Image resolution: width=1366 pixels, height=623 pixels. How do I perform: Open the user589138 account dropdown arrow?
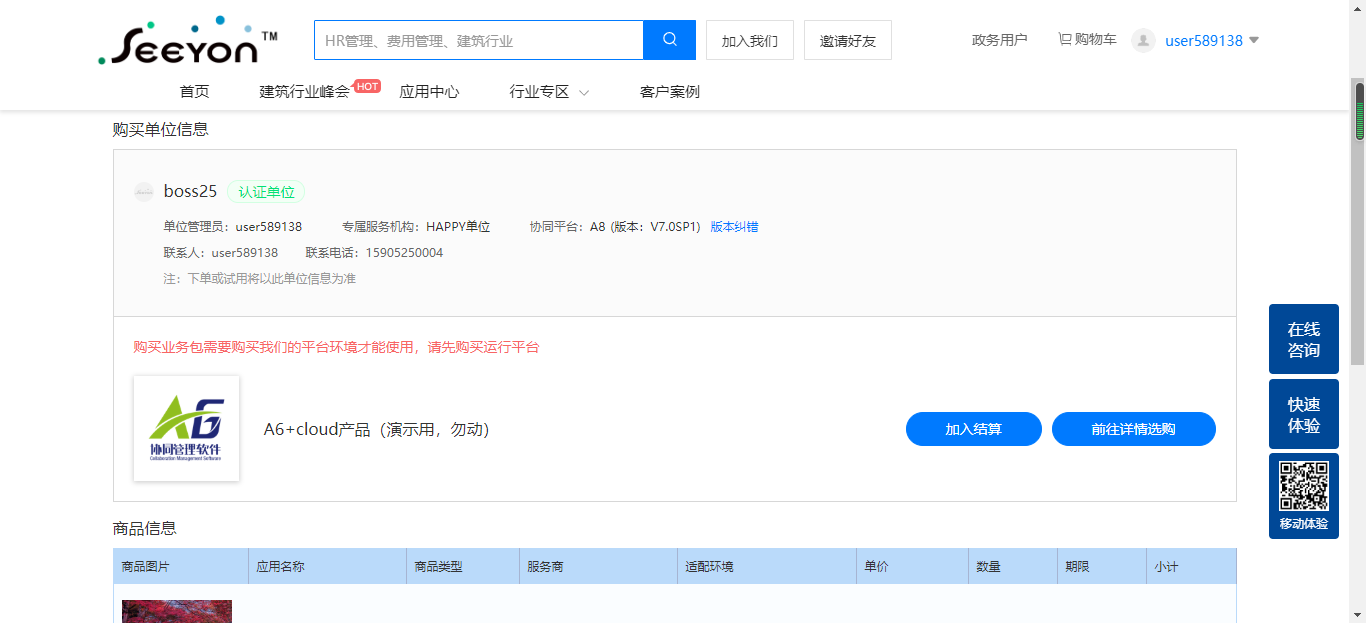coord(1254,40)
